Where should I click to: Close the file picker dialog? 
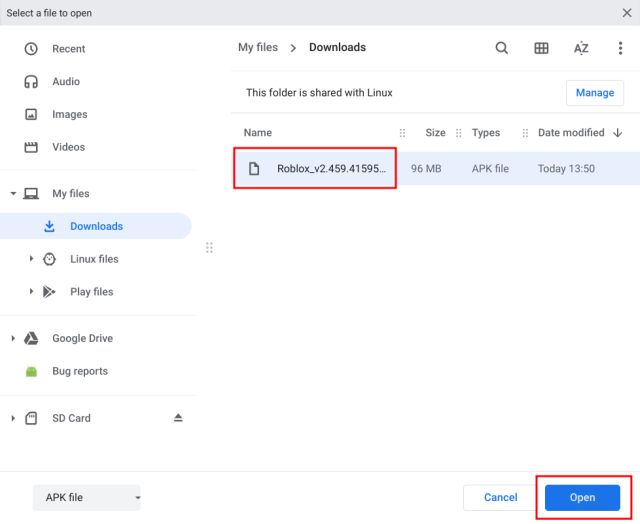click(627, 13)
